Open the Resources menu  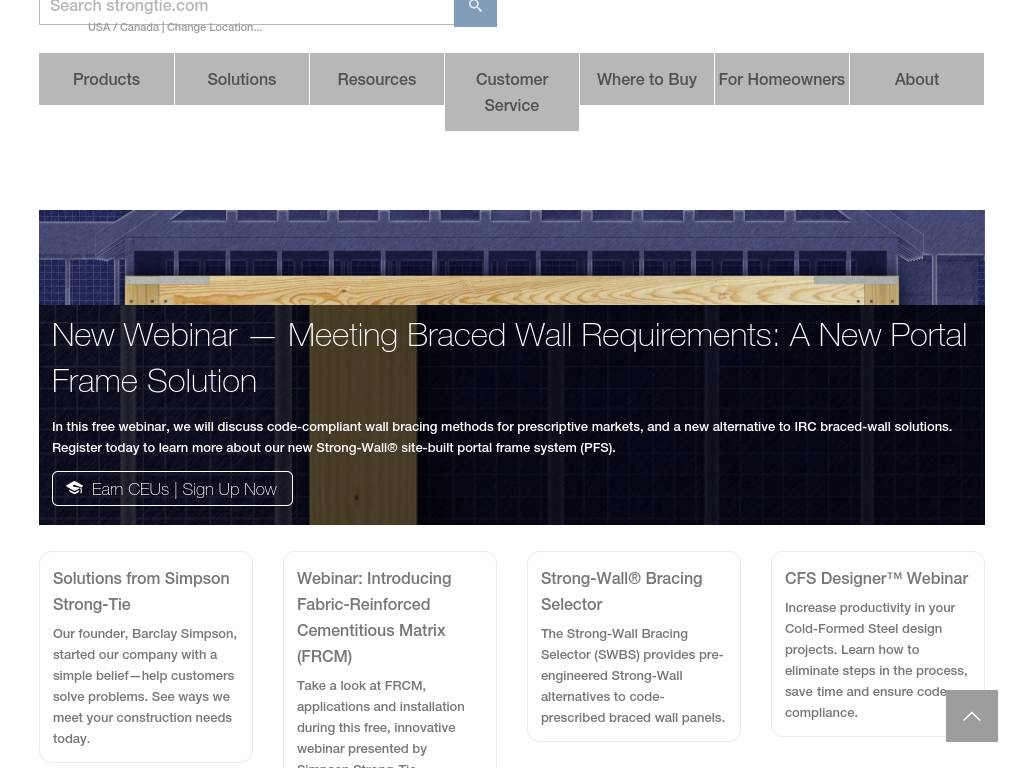coord(377,79)
